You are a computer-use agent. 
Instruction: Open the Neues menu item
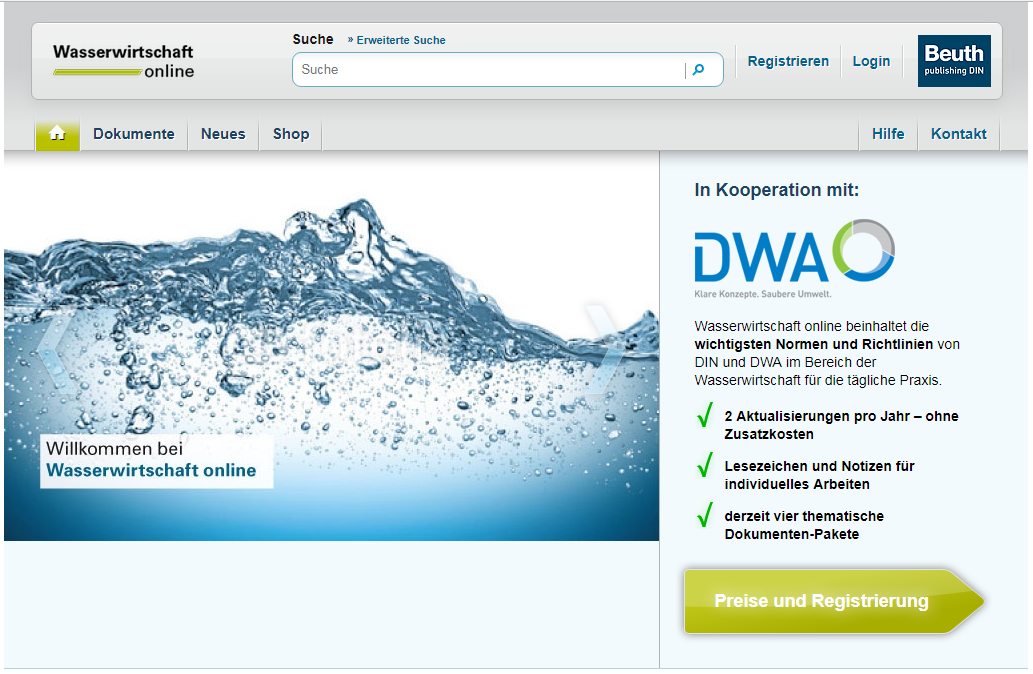(x=223, y=134)
